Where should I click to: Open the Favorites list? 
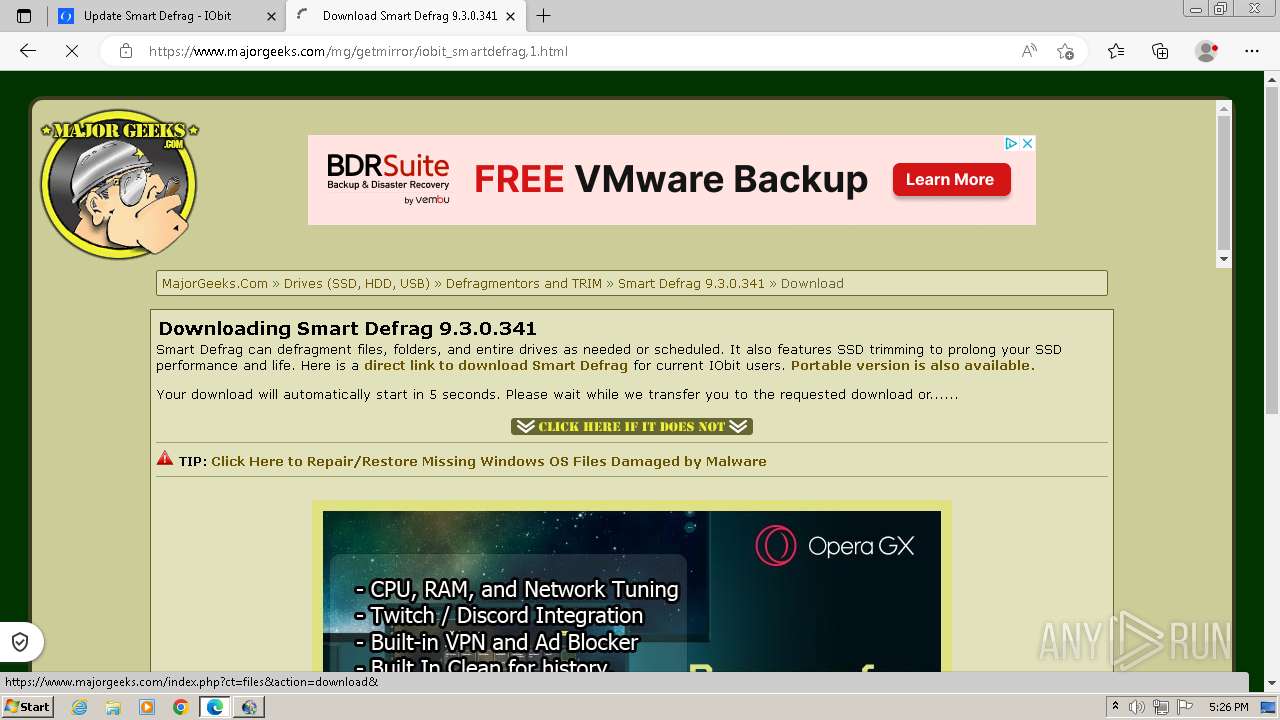[1116, 51]
